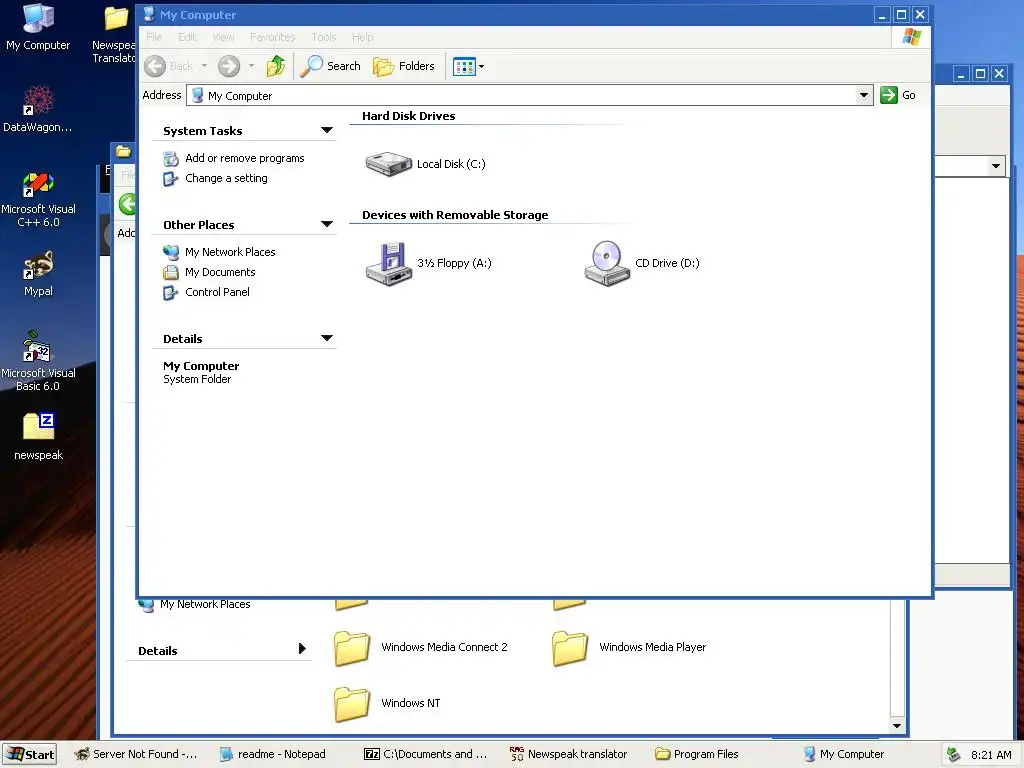Expand the Views button dropdown arrow
Viewport: 1024px width, 768px height.
tap(481, 67)
